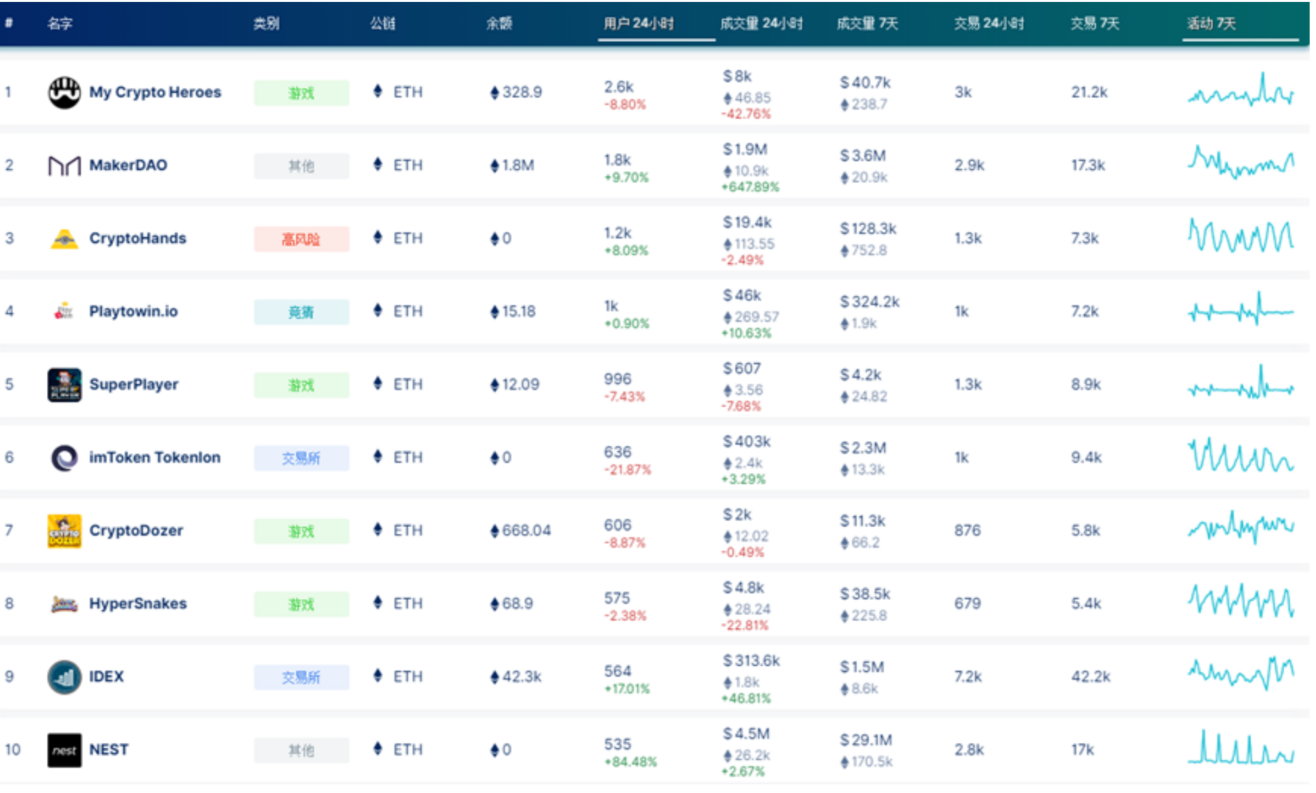Viewport: 1316px width, 793px height.
Task: Click the HyperSnakes logo icon
Action: (64, 604)
